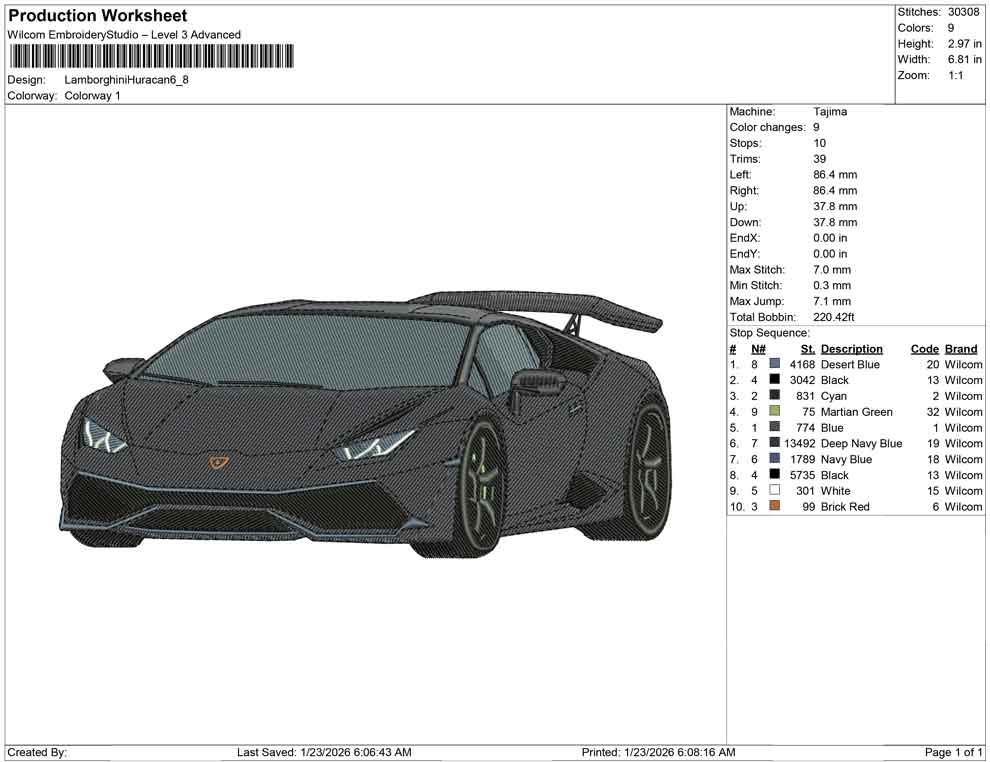Click the Production Worksheet title

click(x=97, y=16)
